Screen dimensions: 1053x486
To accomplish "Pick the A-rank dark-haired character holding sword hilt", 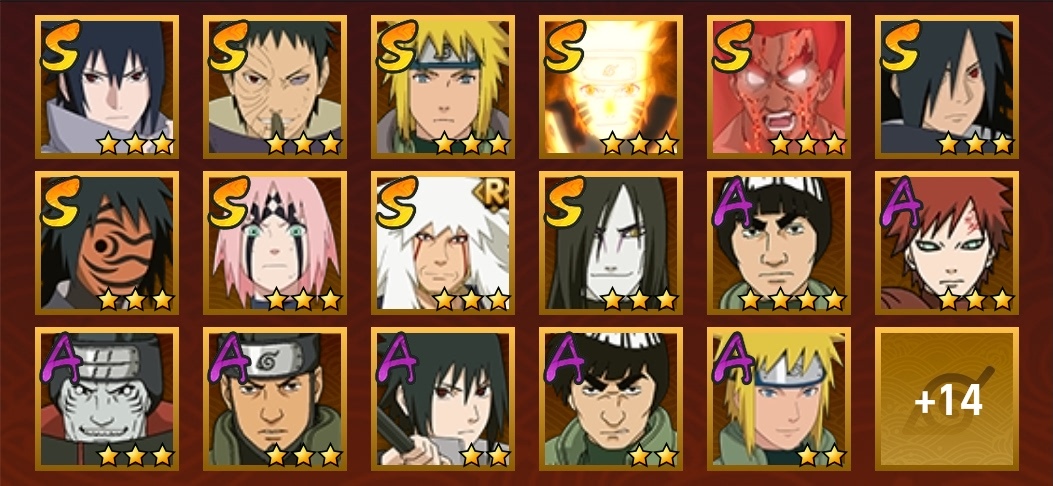I will (x=443, y=399).
